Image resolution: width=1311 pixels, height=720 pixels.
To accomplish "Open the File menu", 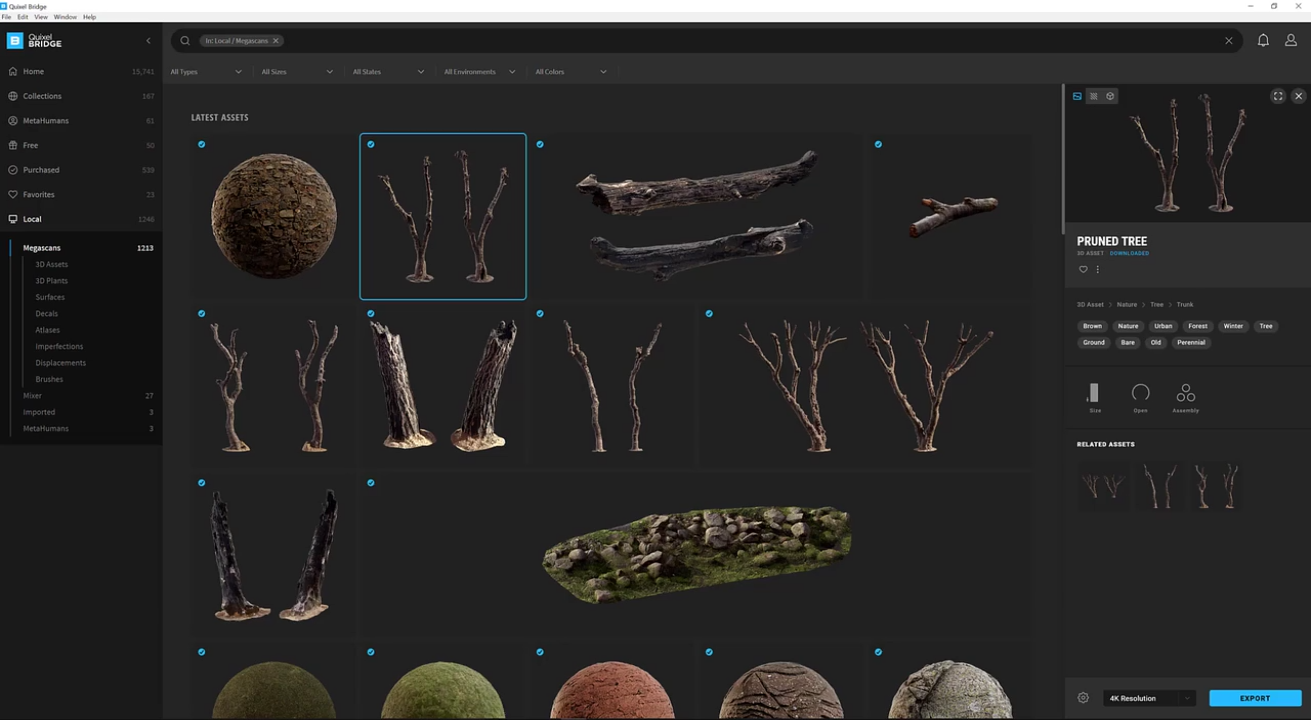I will click(x=7, y=17).
